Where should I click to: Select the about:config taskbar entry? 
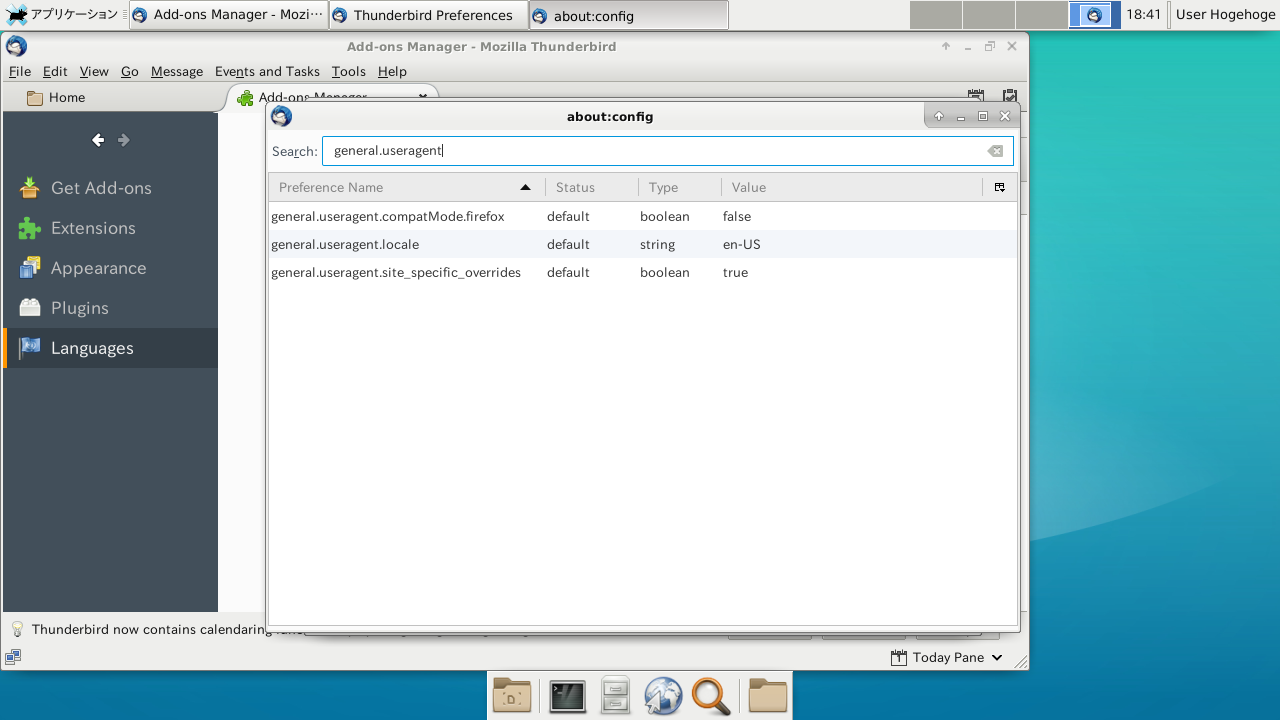tap(629, 15)
